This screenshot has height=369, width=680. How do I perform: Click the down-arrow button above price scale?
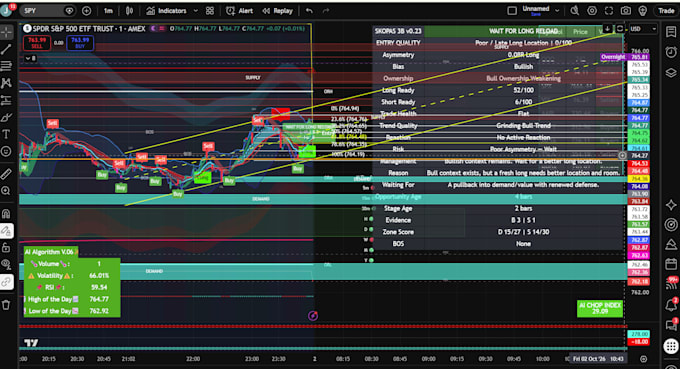607,29
